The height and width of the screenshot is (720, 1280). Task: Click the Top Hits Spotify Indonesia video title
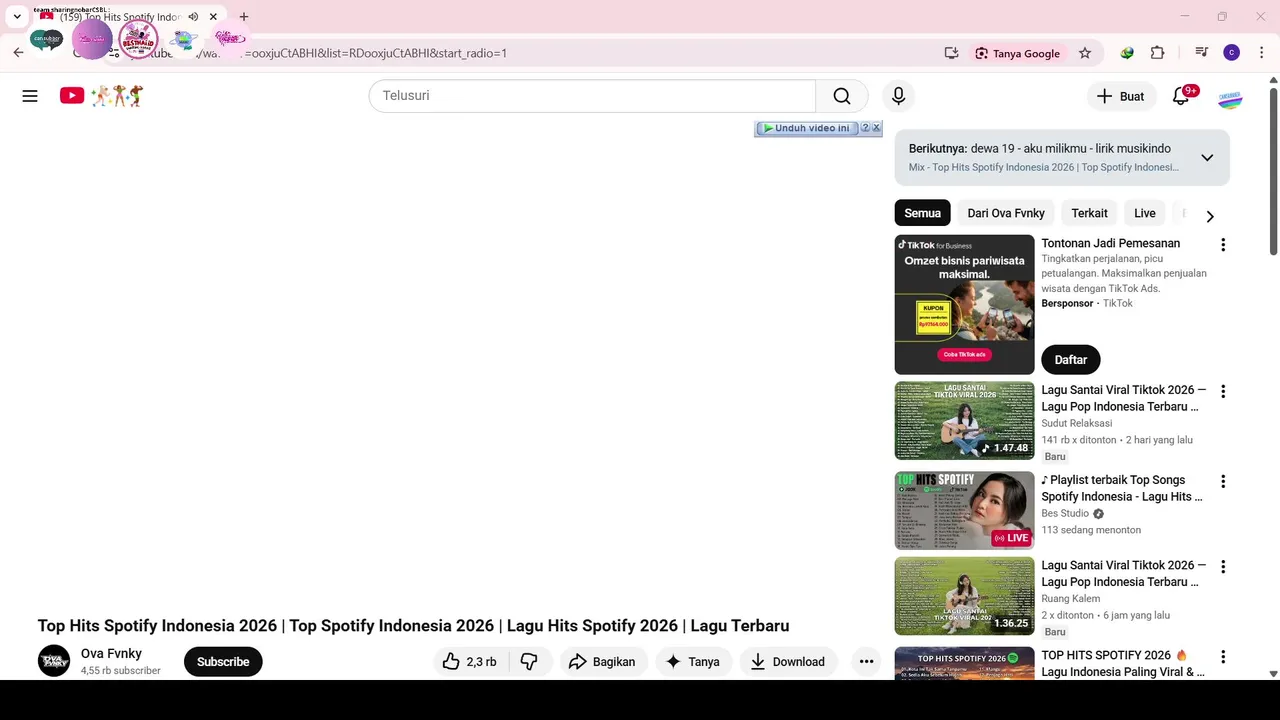pos(413,626)
